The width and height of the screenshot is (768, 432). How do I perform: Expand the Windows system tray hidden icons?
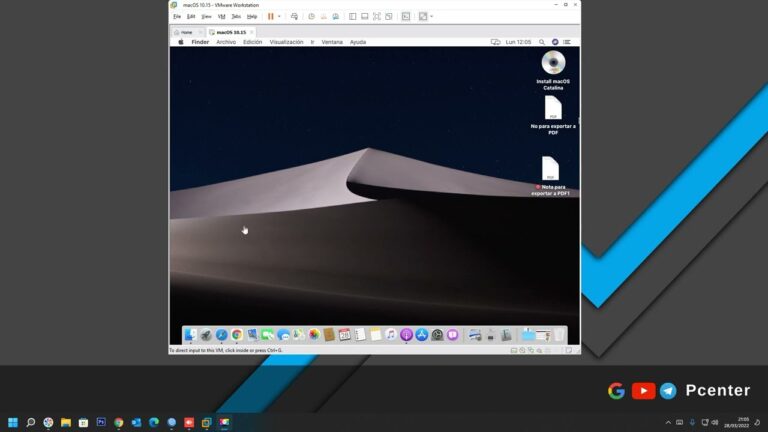point(668,422)
